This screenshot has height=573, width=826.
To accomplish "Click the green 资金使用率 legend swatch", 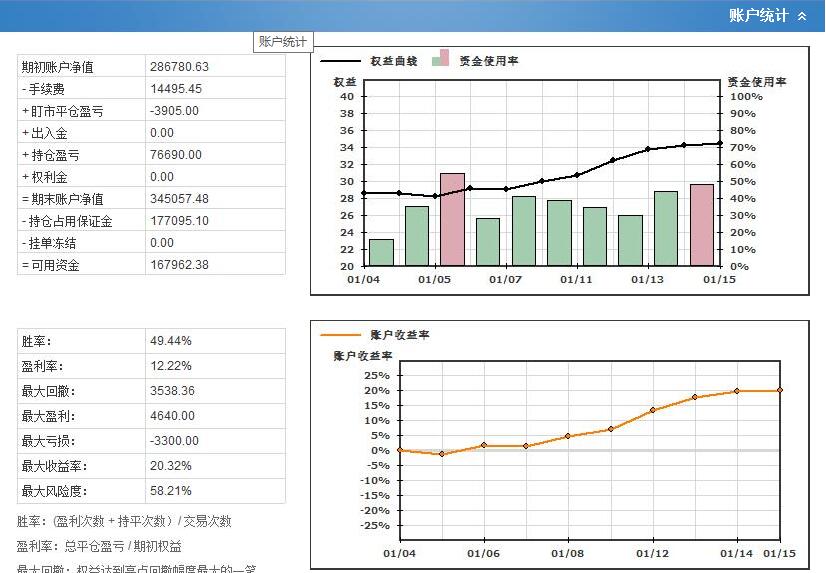I will point(438,62).
